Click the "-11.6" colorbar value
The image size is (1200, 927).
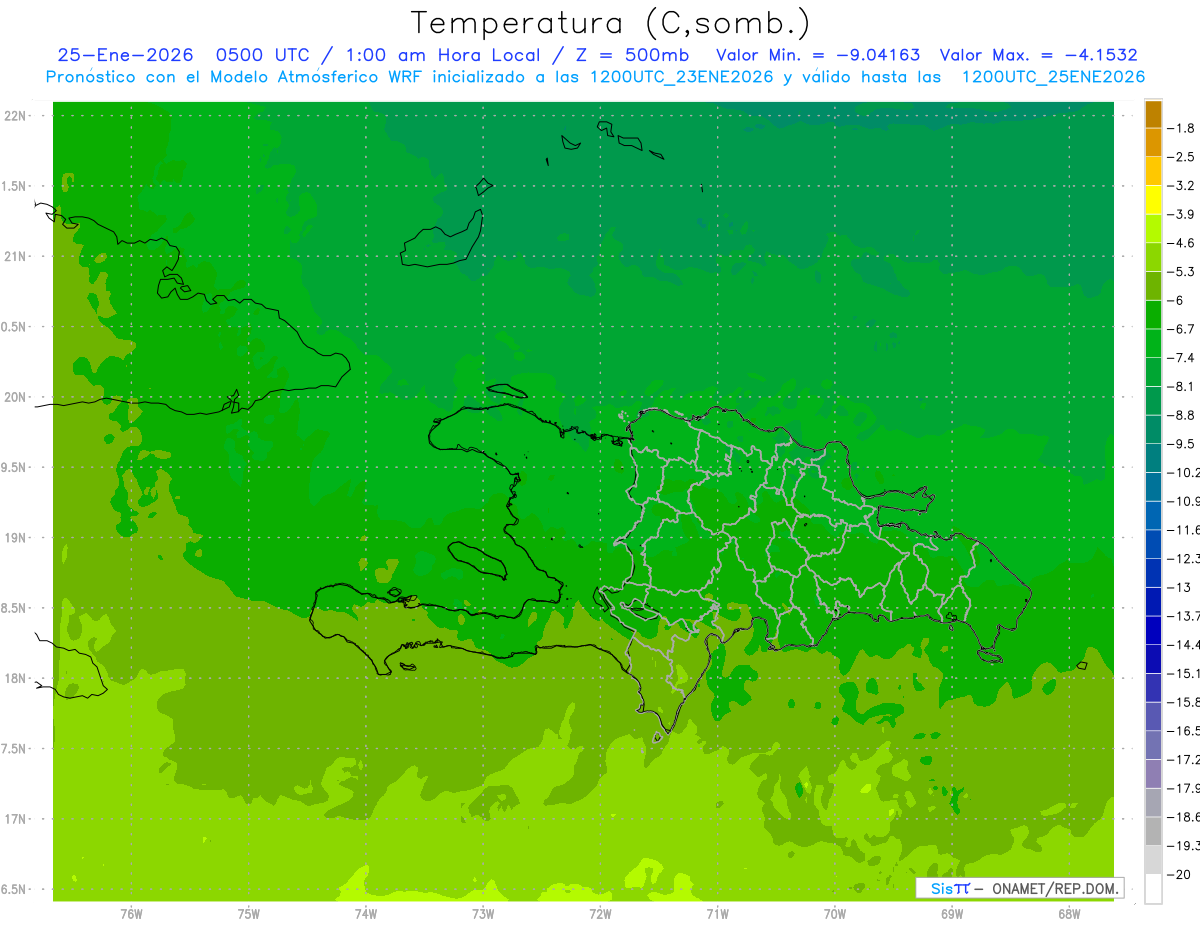pyautogui.click(x=1183, y=530)
